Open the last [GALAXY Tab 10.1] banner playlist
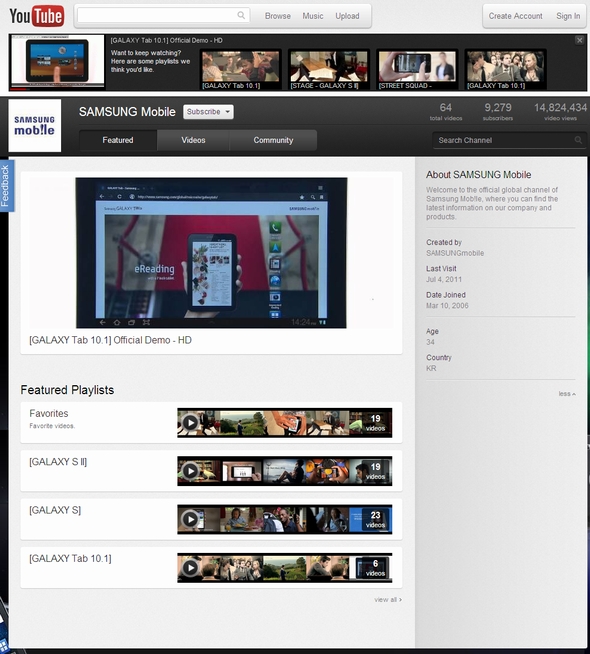Screen dimensions: 590x654 (x=505, y=69)
